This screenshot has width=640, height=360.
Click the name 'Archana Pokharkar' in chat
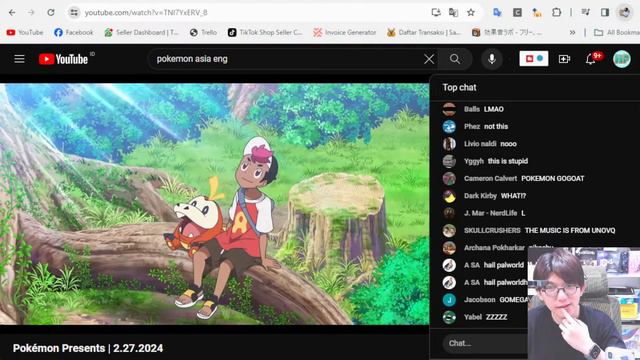coord(494,248)
